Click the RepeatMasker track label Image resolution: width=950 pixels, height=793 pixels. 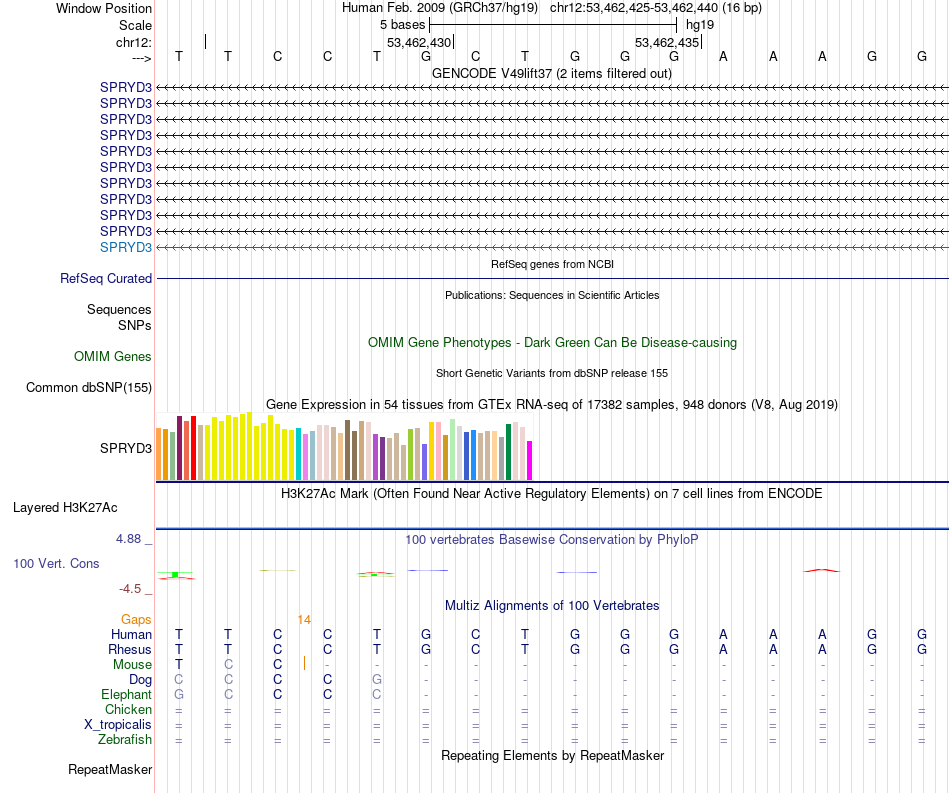110,769
